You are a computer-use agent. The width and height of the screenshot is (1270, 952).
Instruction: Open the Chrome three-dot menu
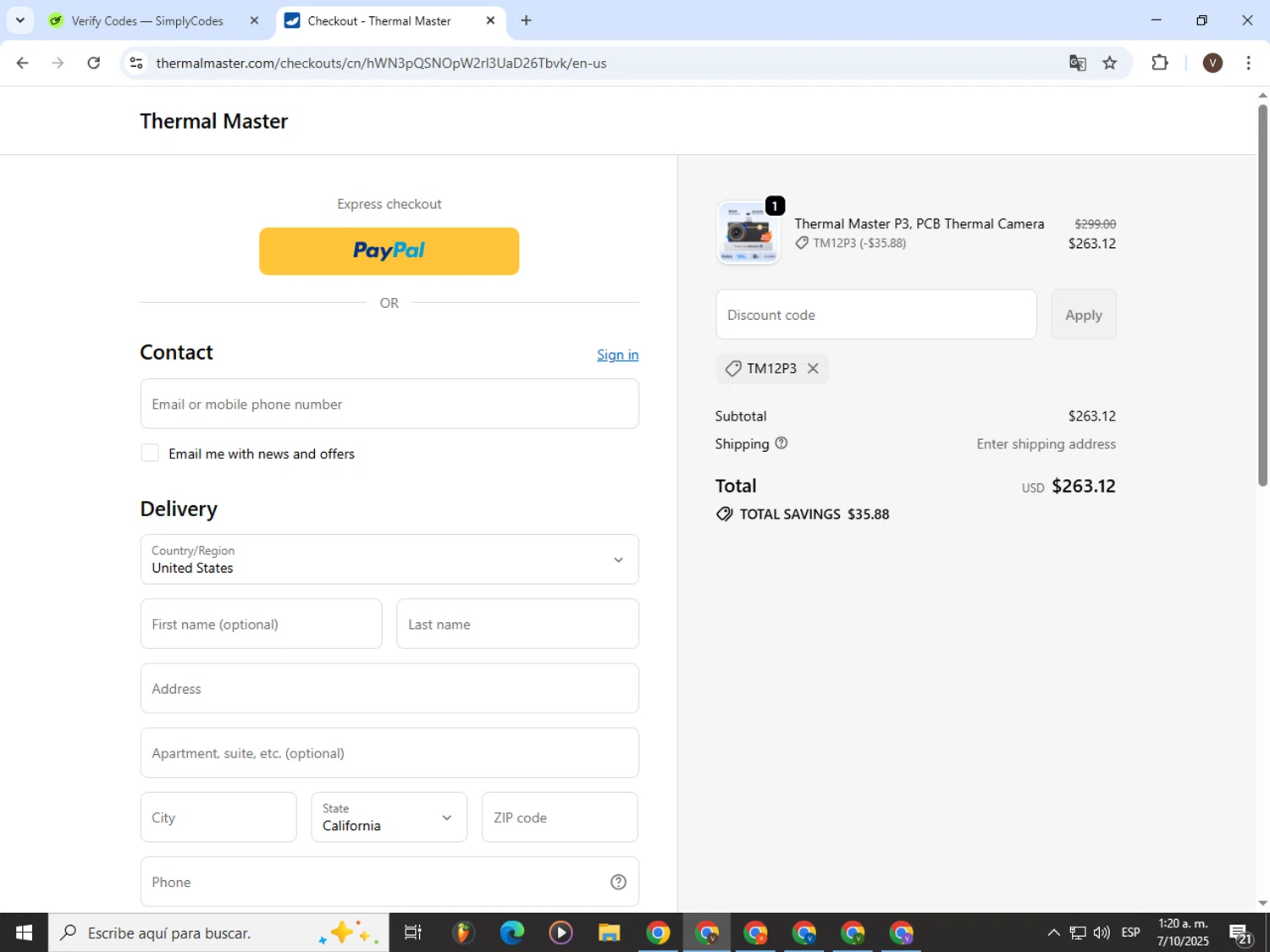[x=1248, y=63]
